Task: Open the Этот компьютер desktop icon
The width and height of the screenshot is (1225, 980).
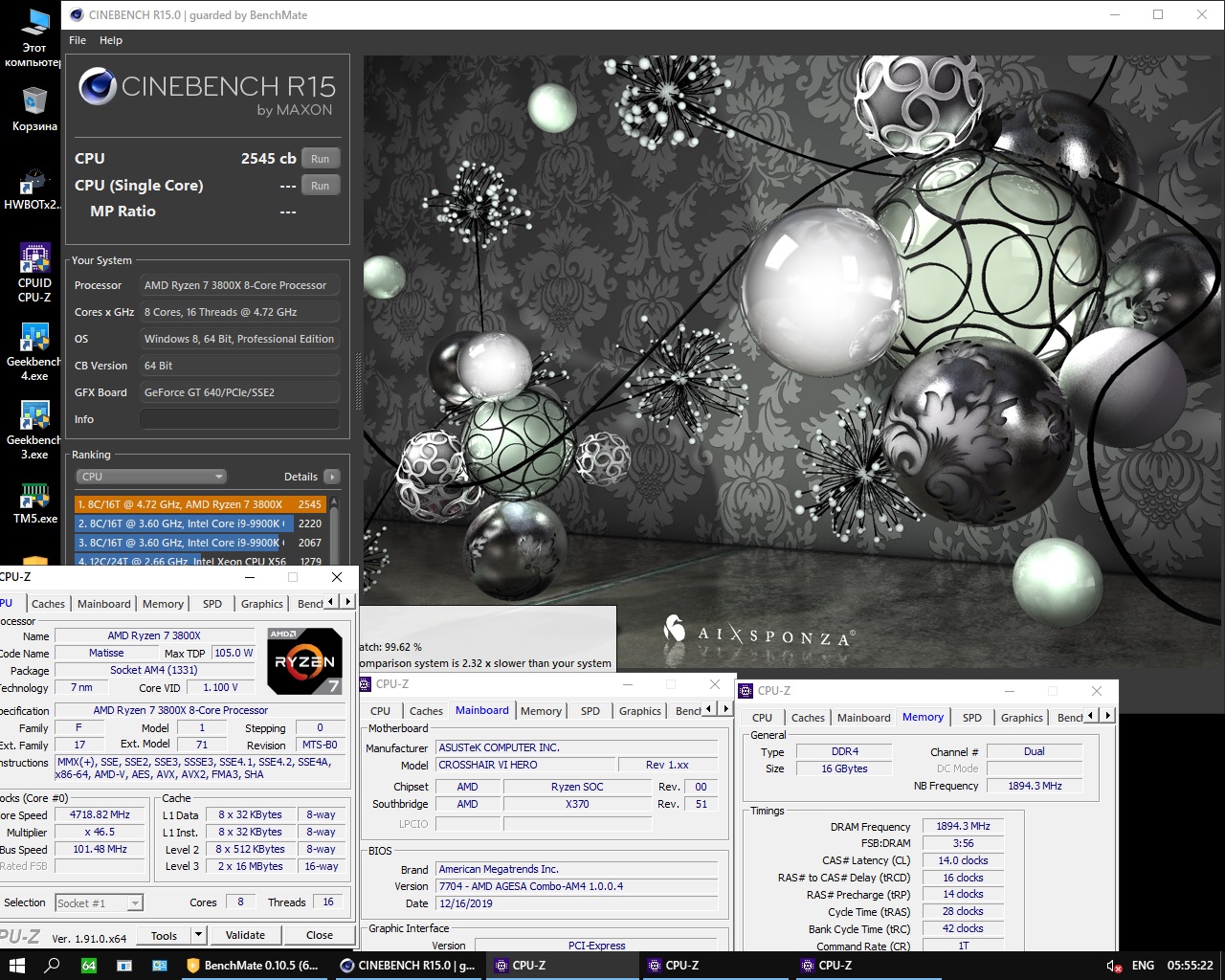Action: point(34,38)
